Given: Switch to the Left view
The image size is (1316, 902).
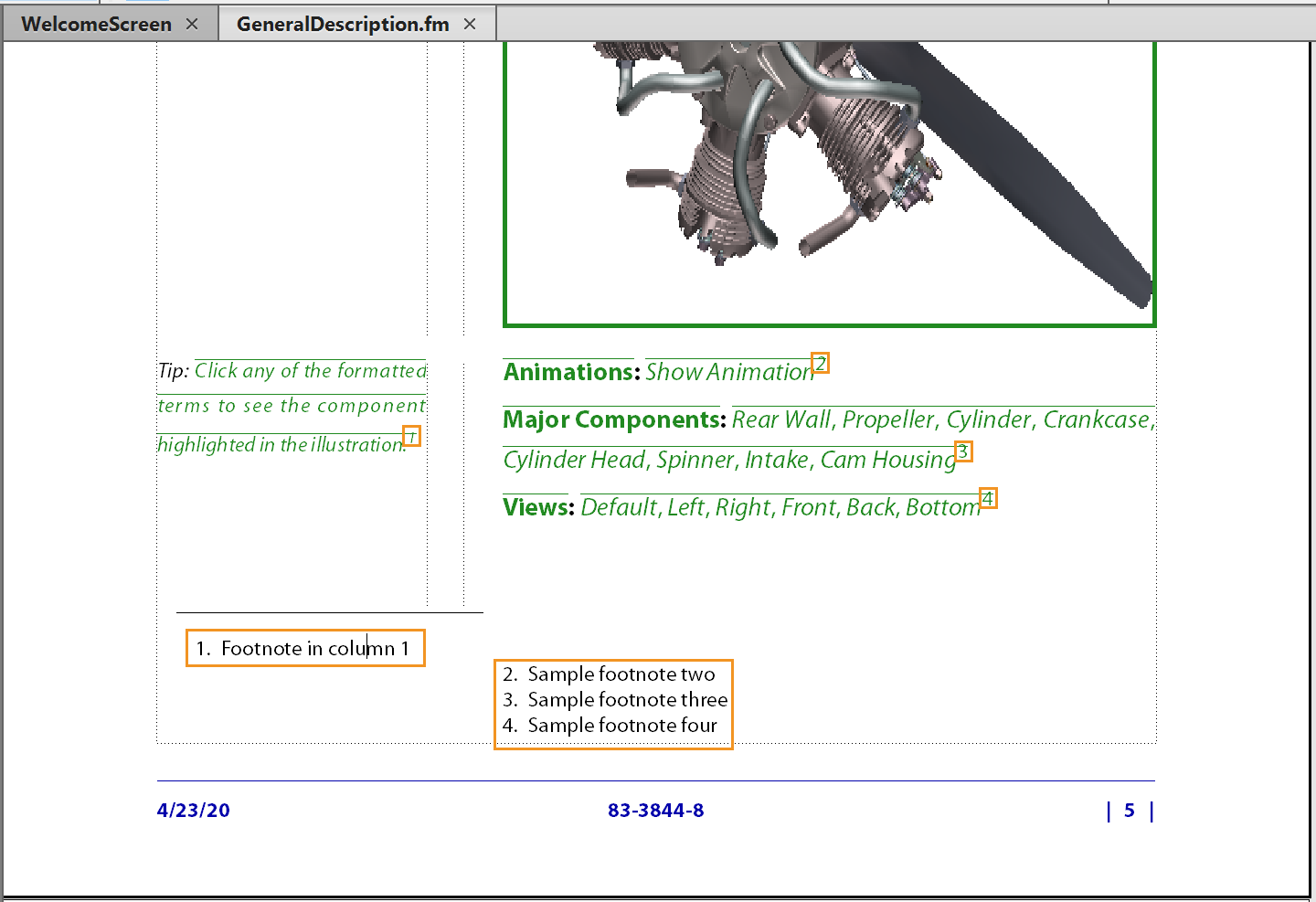Looking at the screenshot, I should point(685,508).
